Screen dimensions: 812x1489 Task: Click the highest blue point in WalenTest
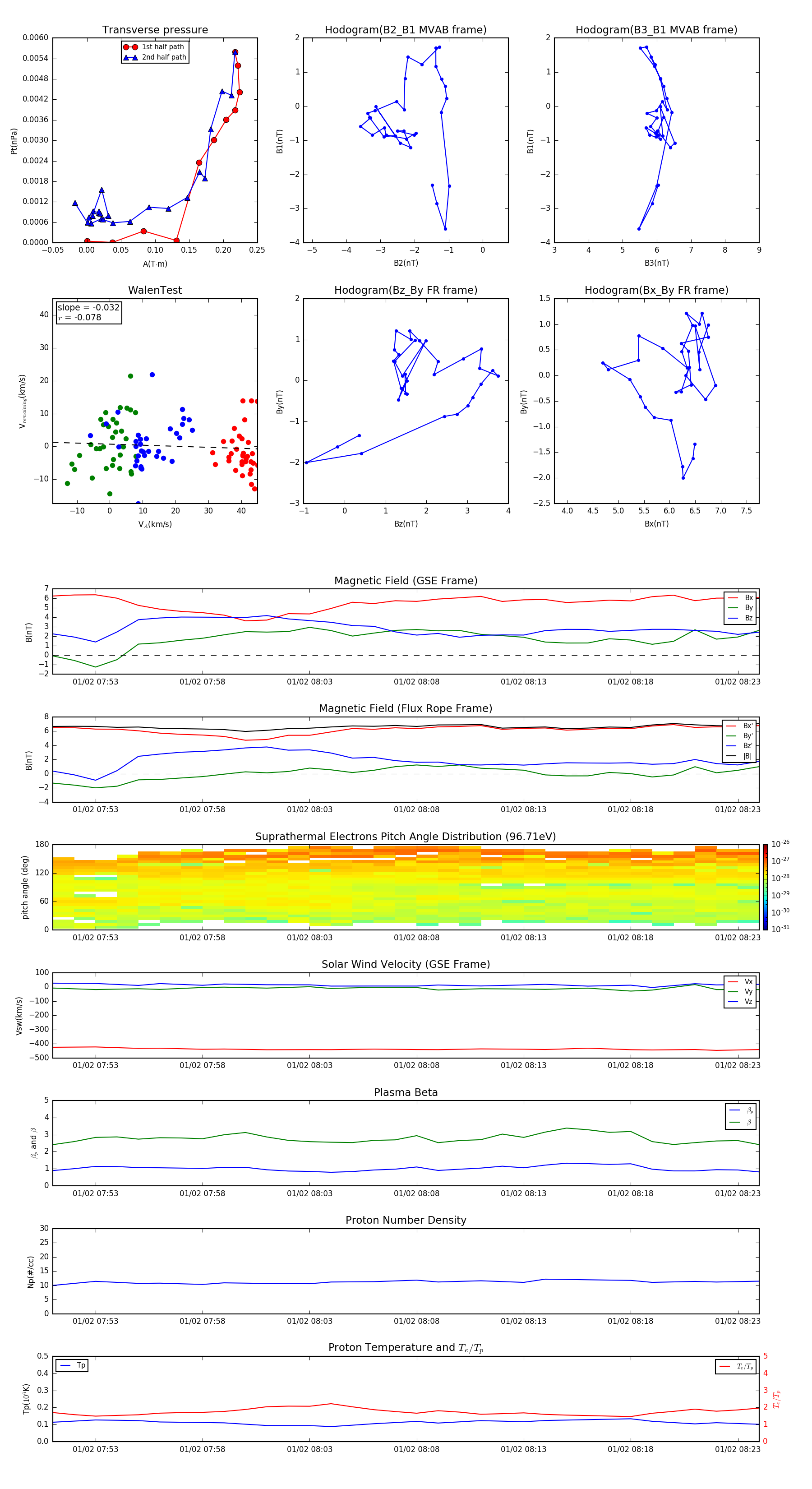[152, 375]
